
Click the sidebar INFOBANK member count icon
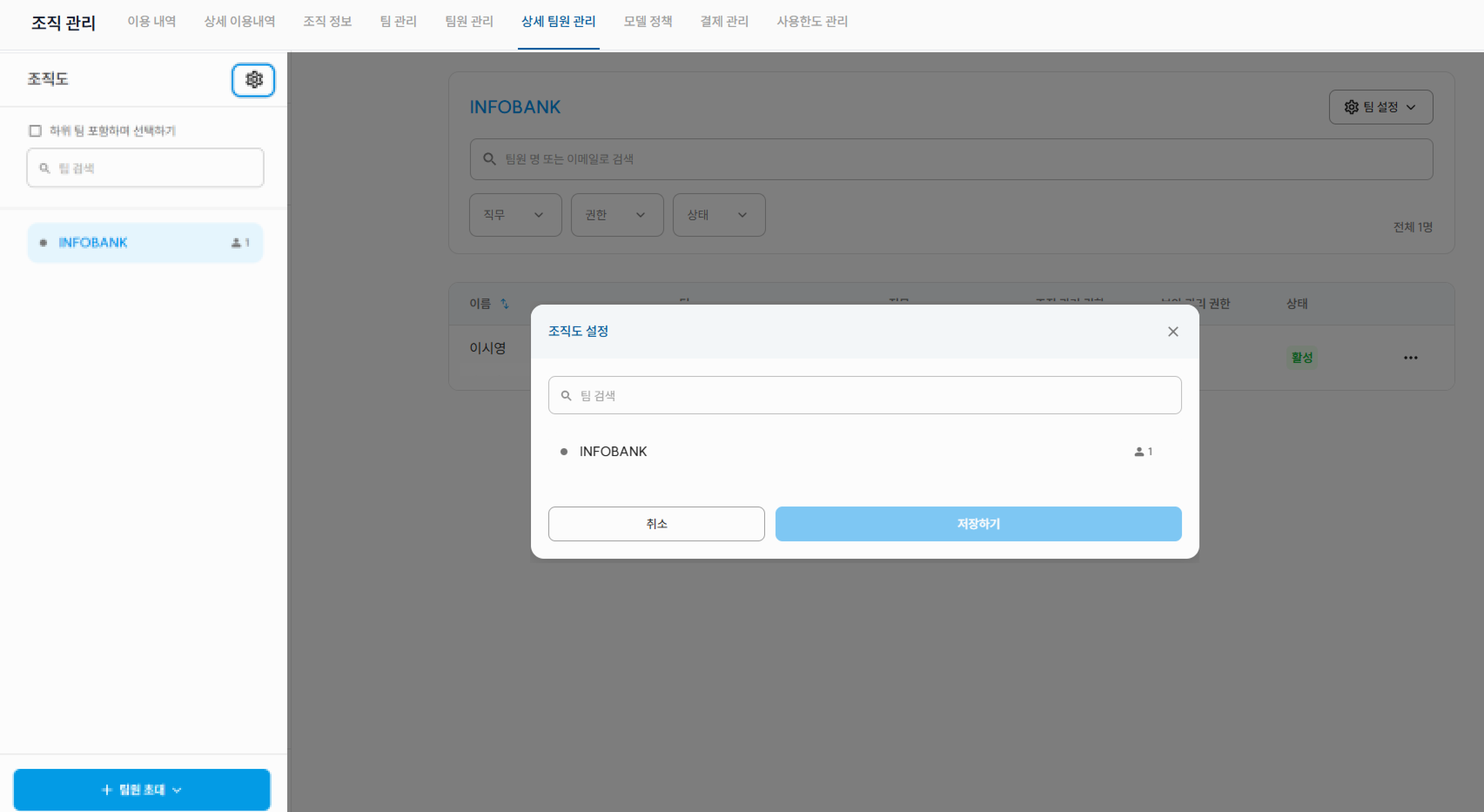(x=235, y=243)
